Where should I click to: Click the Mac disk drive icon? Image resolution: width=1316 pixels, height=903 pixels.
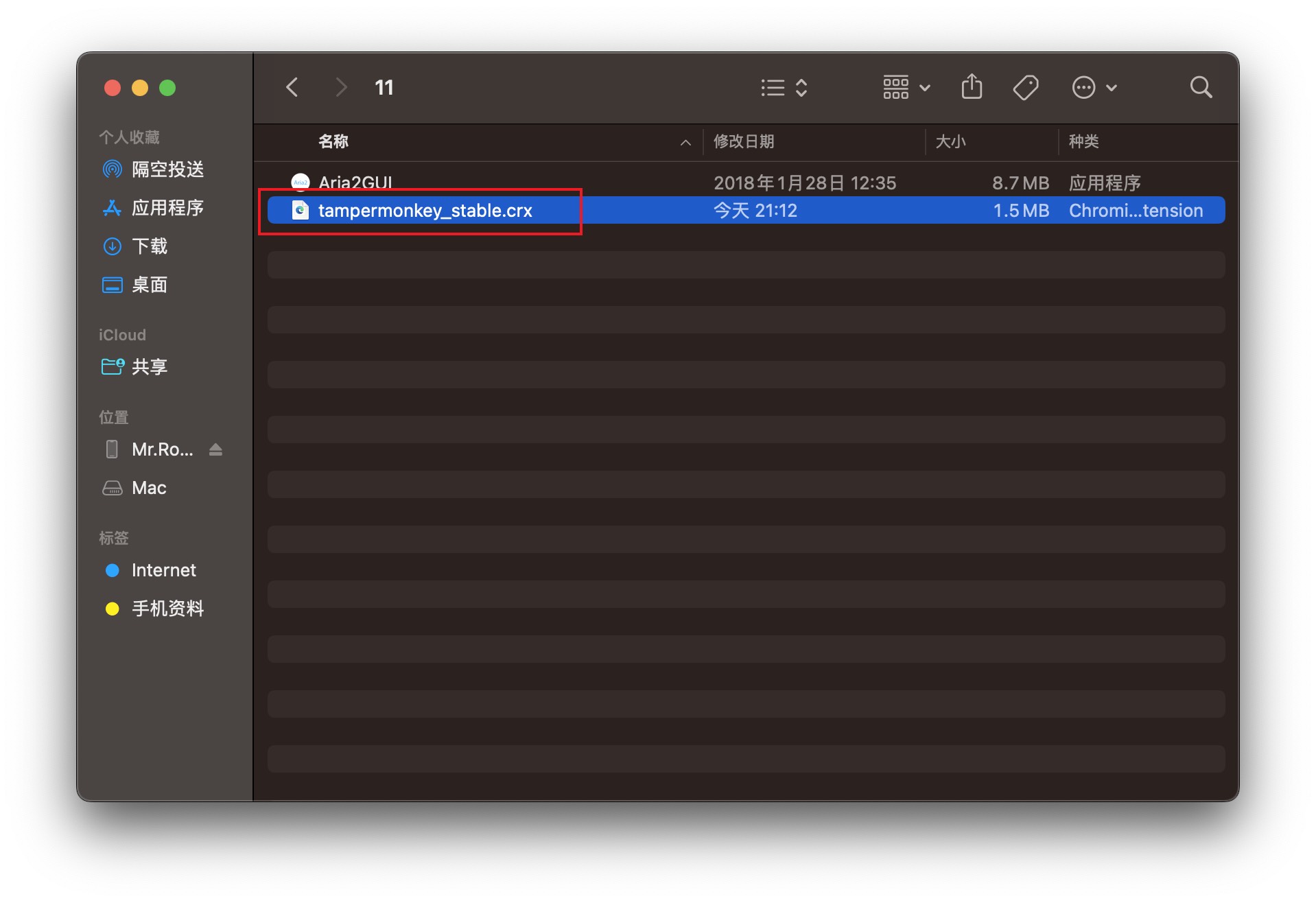point(112,487)
